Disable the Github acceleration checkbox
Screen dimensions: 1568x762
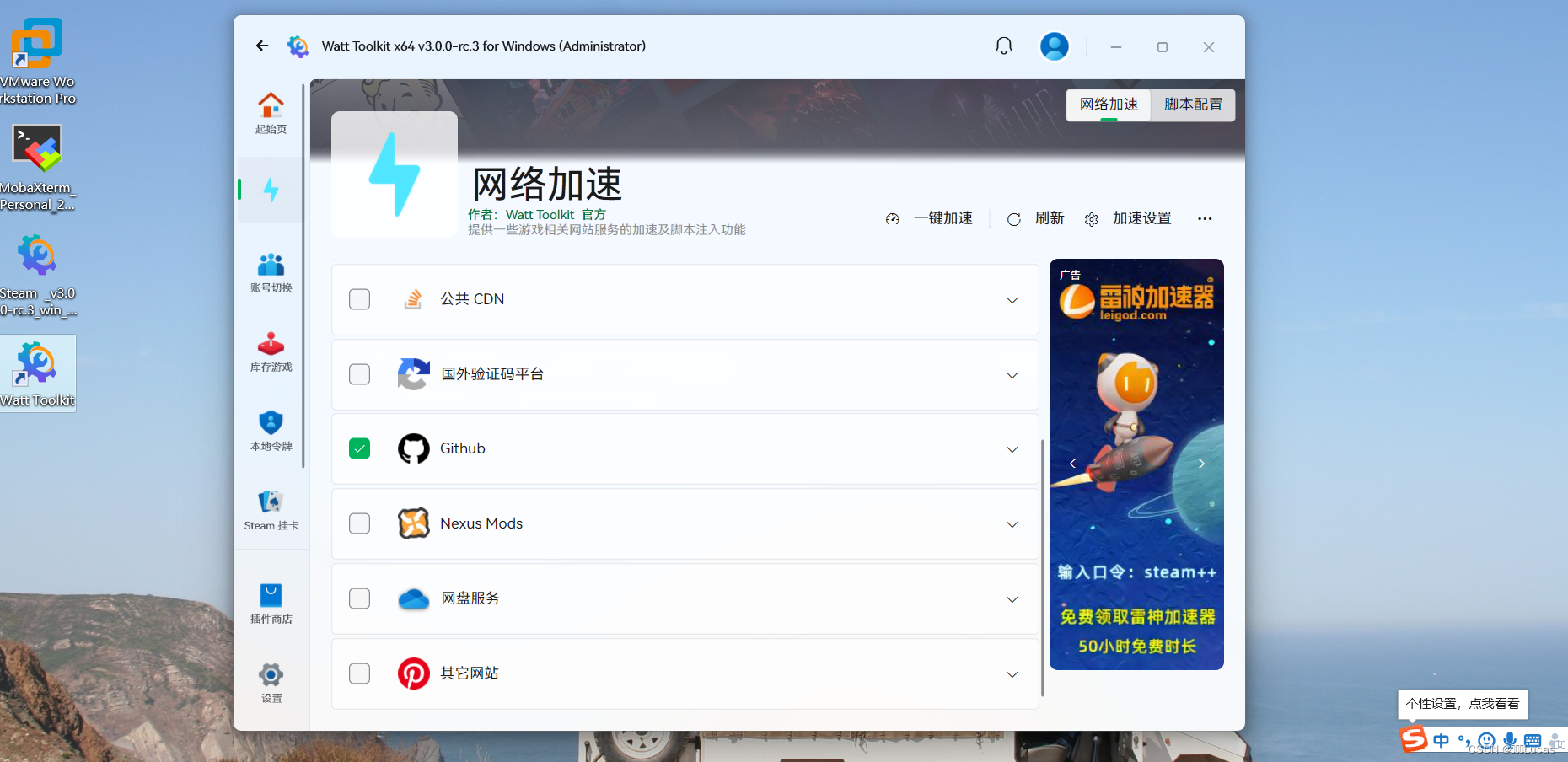359,448
